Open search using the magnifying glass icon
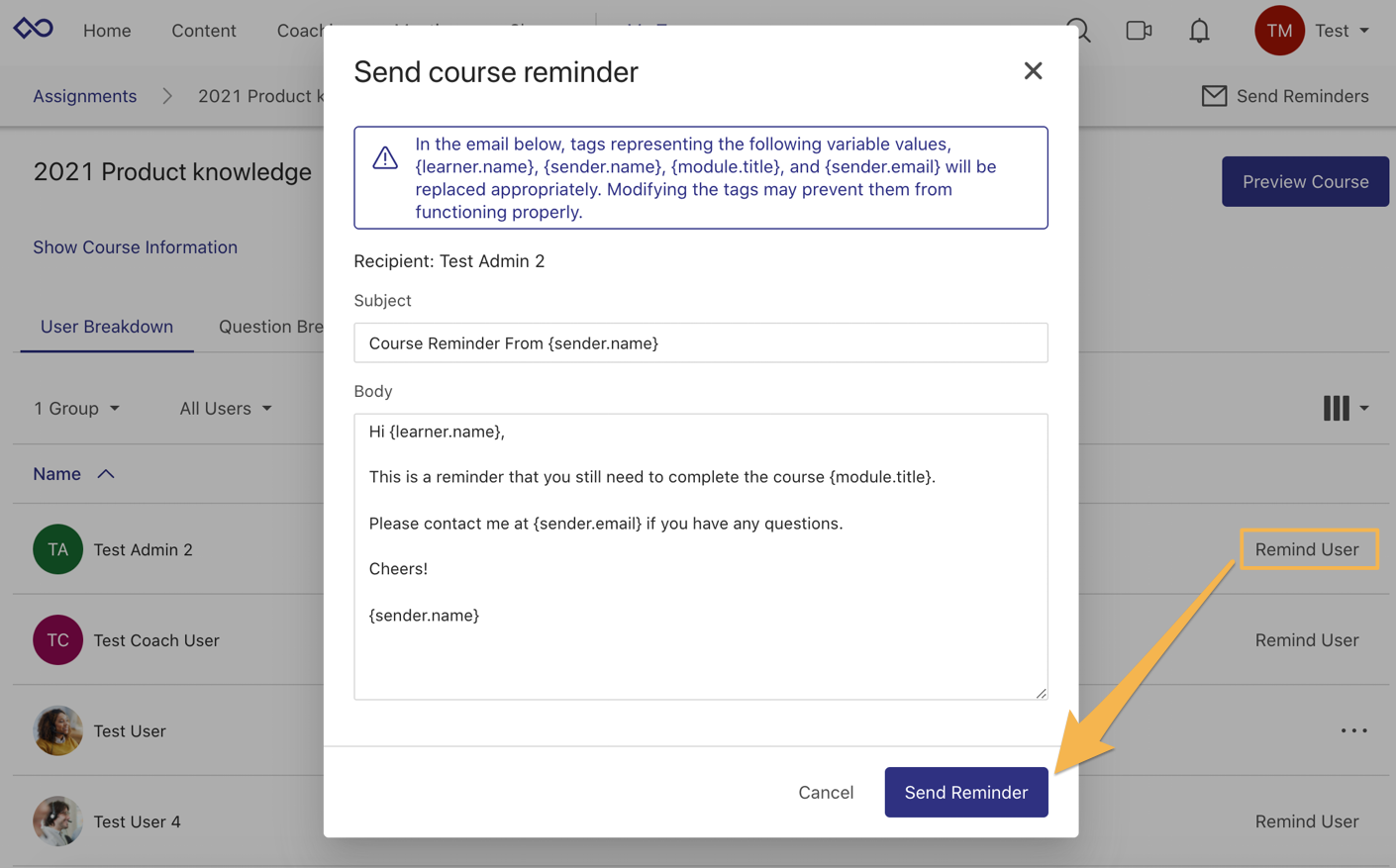This screenshot has width=1396, height=868. (1078, 30)
